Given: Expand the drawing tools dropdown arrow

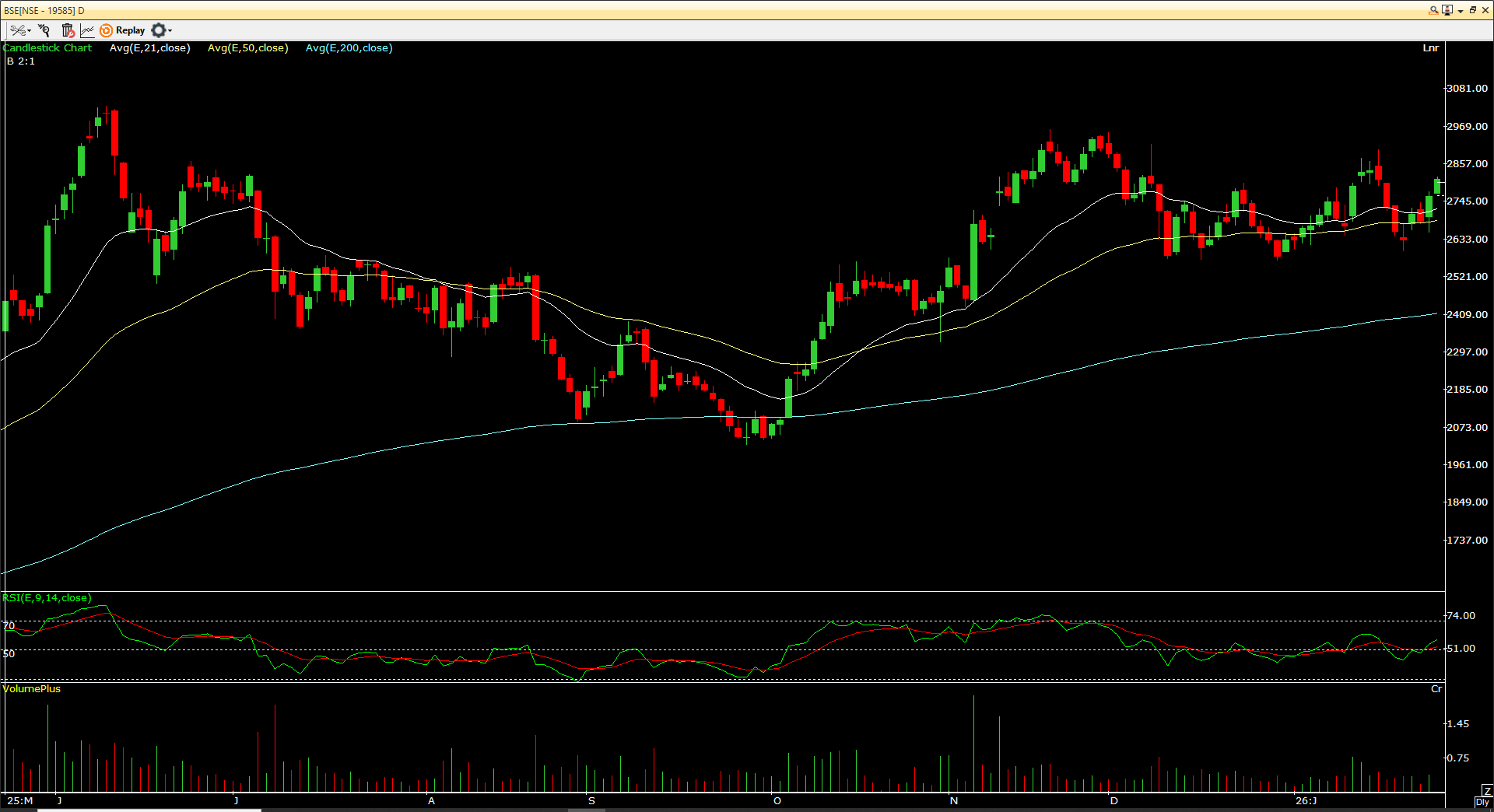Looking at the screenshot, I should tap(29, 31).
